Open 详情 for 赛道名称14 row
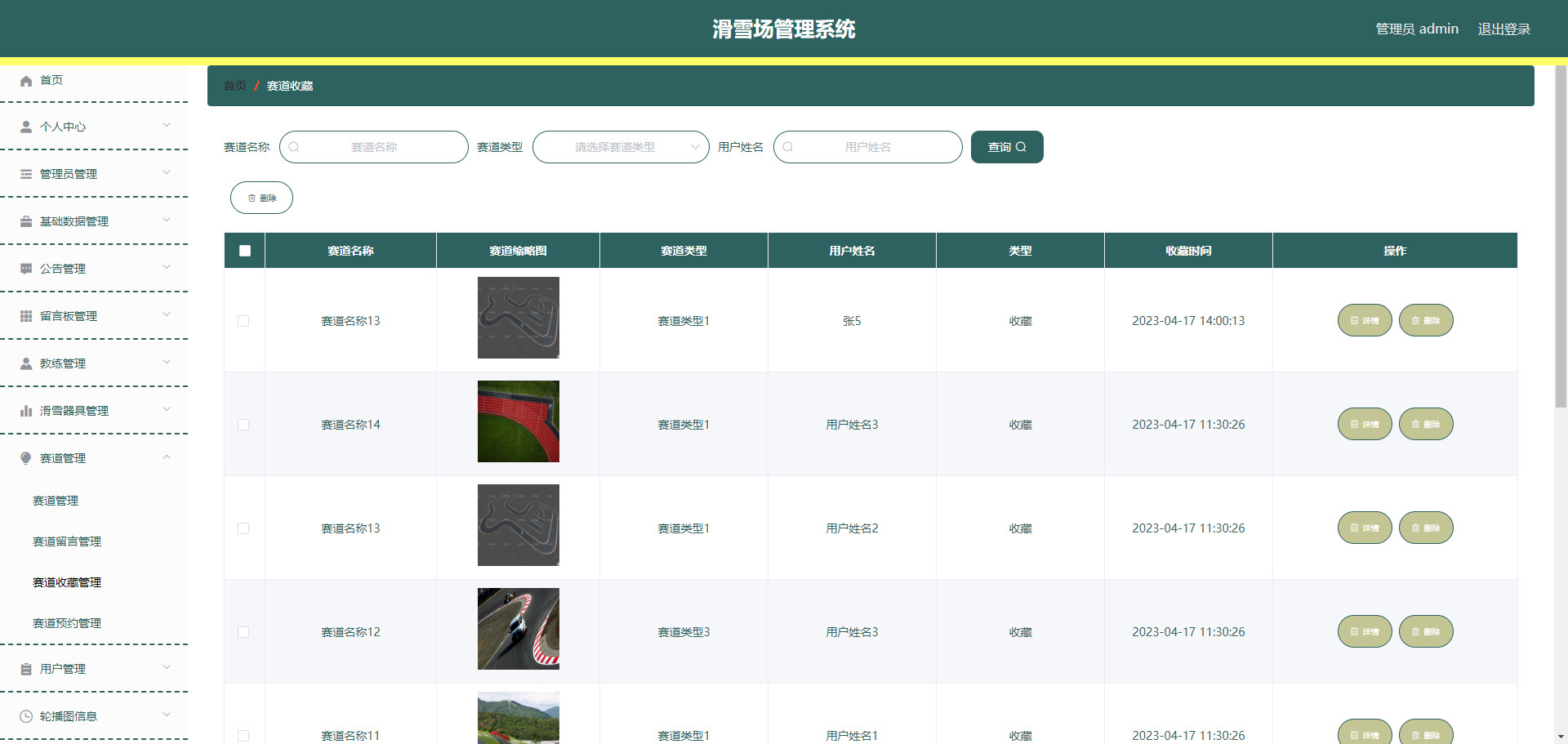This screenshot has width=1568, height=744. pyautogui.click(x=1365, y=424)
